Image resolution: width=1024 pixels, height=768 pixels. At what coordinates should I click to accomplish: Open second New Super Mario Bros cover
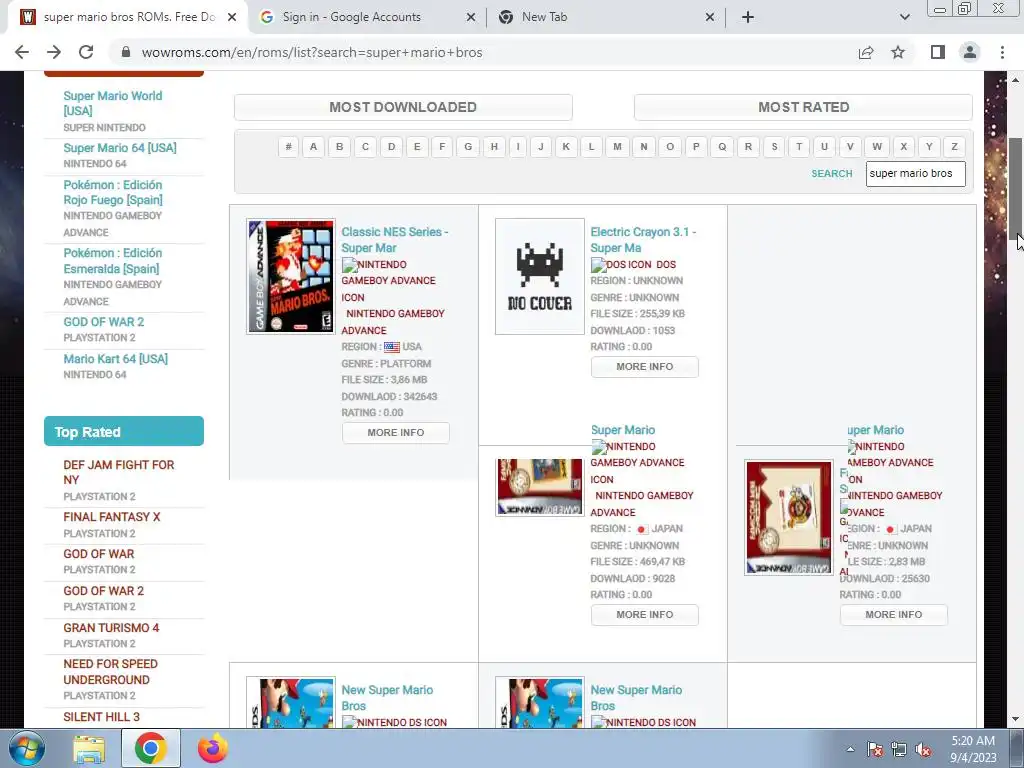(539, 702)
